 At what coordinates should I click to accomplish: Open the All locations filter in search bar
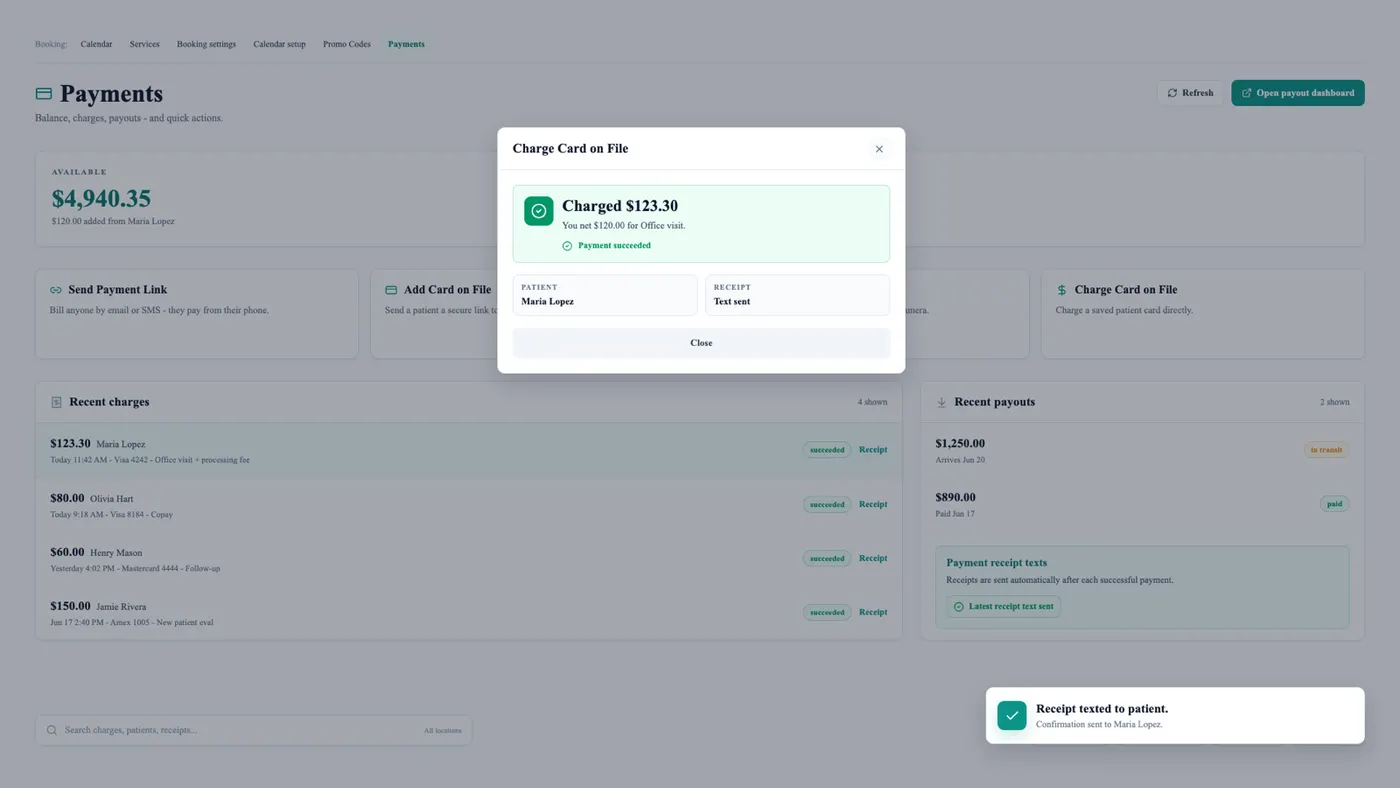tap(443, 730)
